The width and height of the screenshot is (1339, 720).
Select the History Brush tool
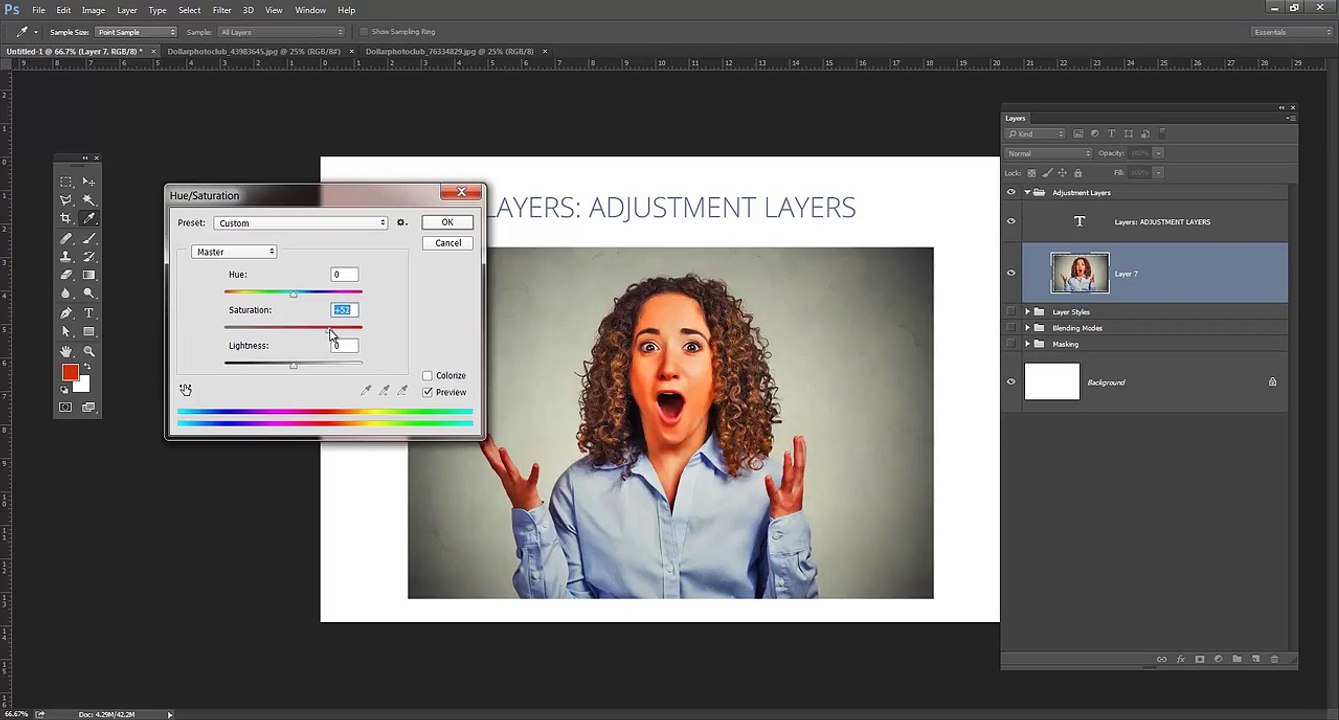tap(89, 257)
